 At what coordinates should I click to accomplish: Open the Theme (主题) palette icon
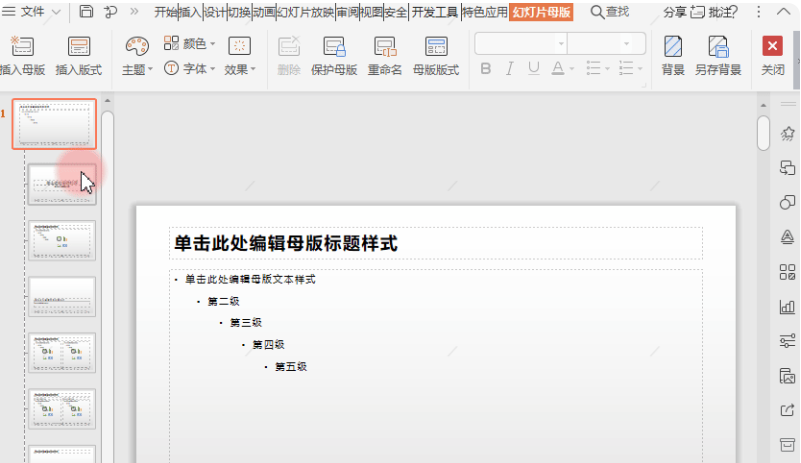137,47
